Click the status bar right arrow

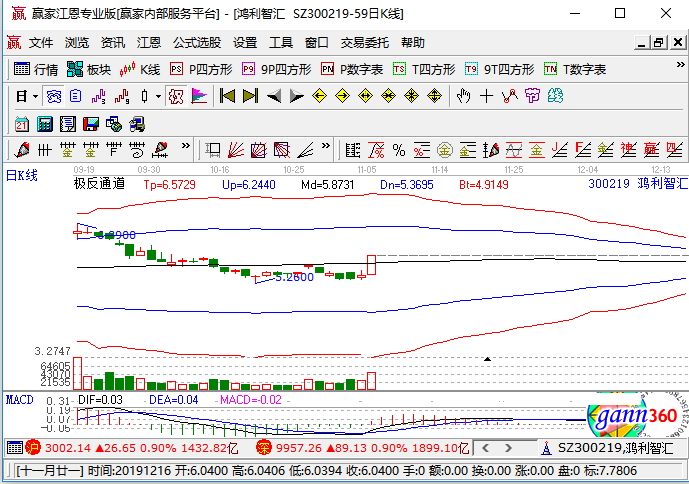(508, 448)
